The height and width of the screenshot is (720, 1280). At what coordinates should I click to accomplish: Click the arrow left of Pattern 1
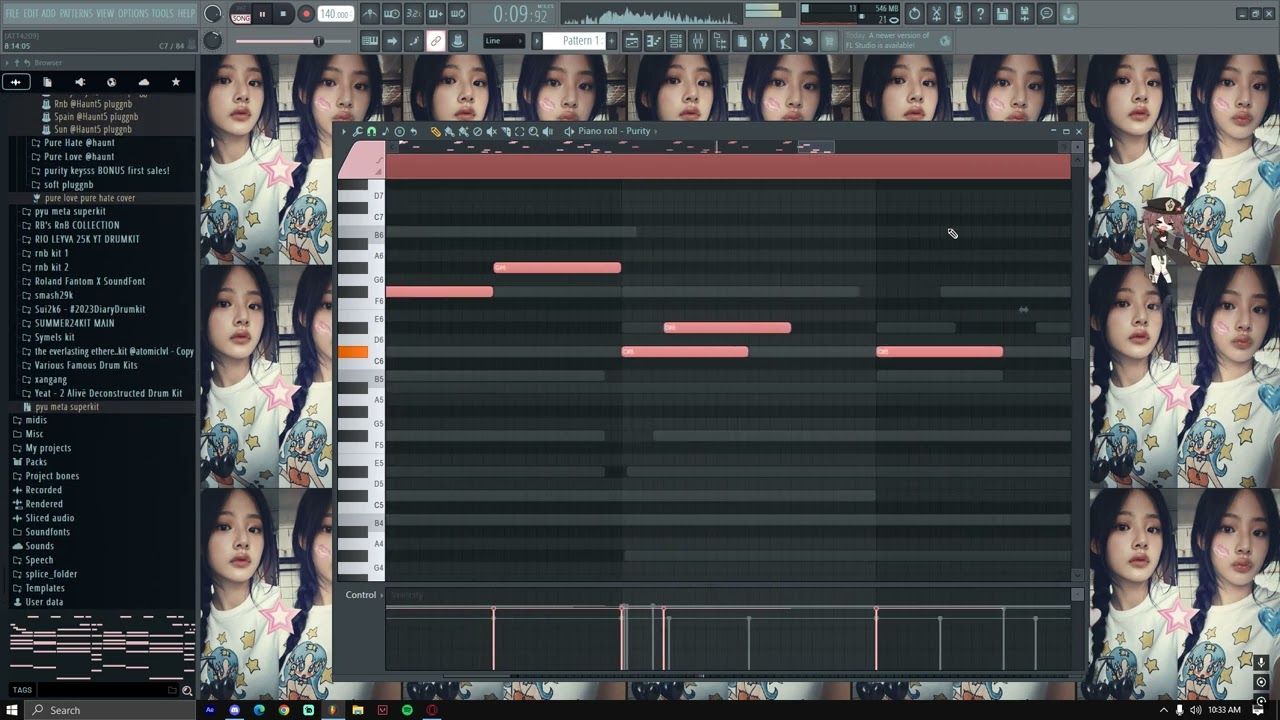[x=536, y=41]
